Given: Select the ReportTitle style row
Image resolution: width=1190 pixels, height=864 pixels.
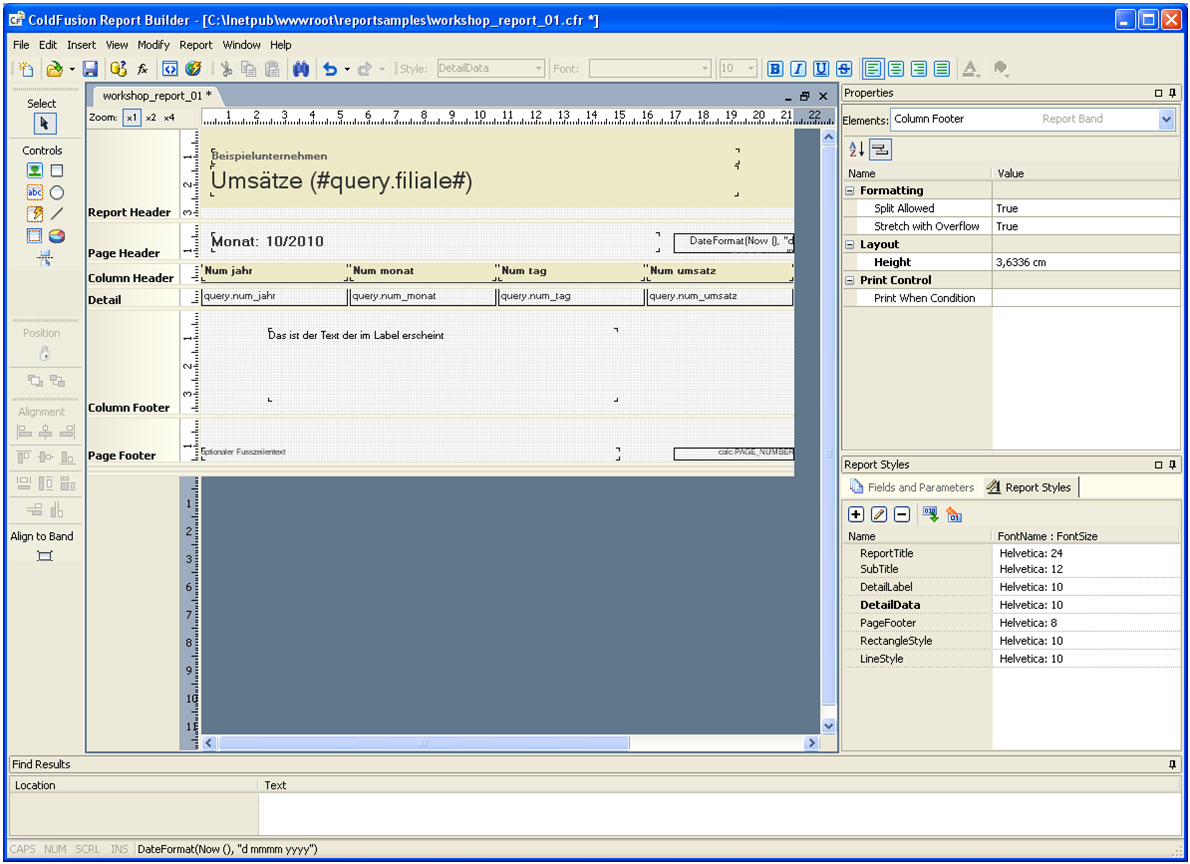Looking at the screenshot, I should pyautogui.click(x=1012, y=553).
